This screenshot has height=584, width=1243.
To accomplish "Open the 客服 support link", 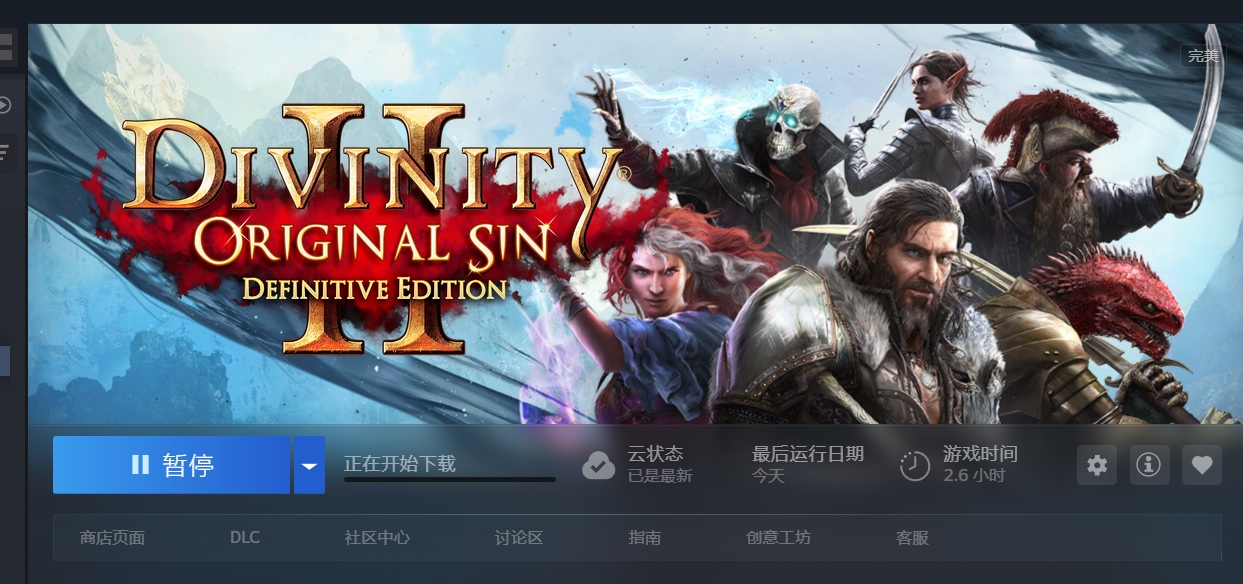I will pos(912,538).
